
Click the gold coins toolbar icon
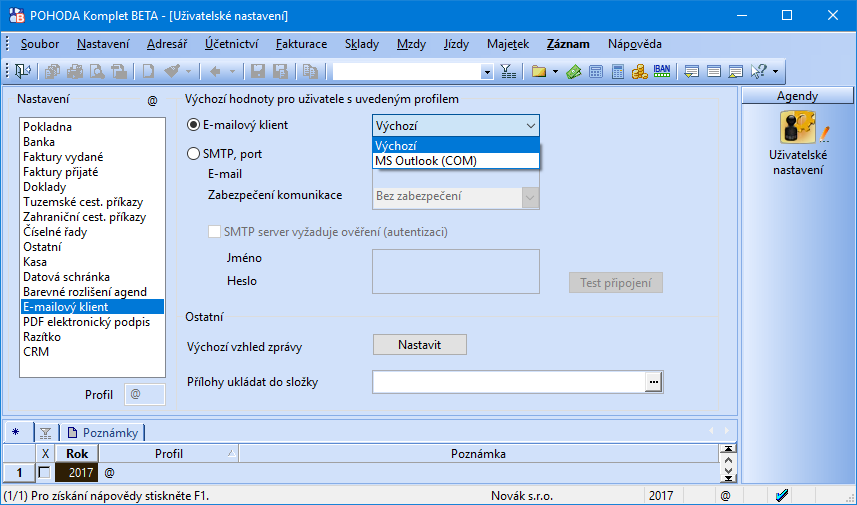639,71
